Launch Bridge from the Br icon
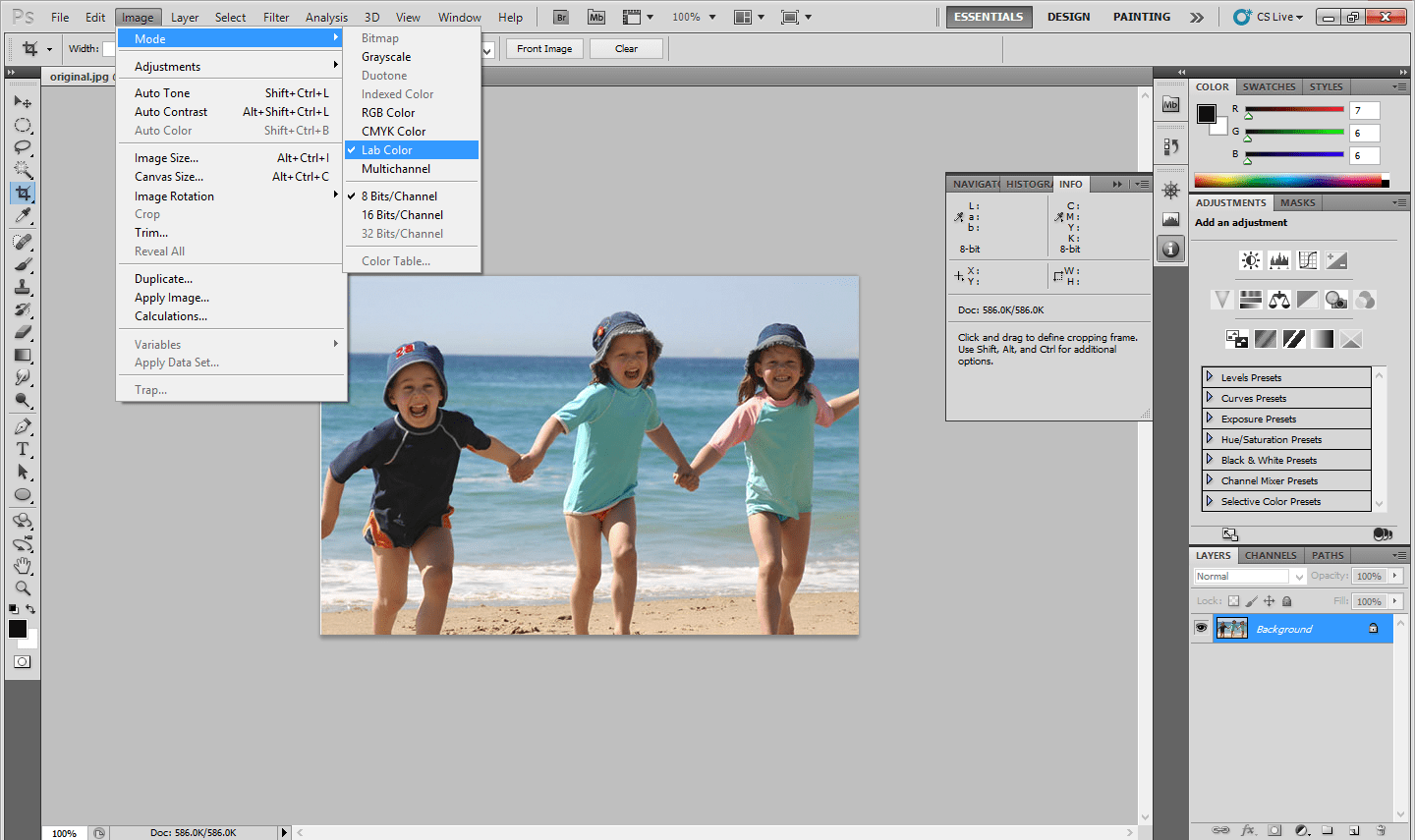 pyautogui.click(x=561, y=17)
